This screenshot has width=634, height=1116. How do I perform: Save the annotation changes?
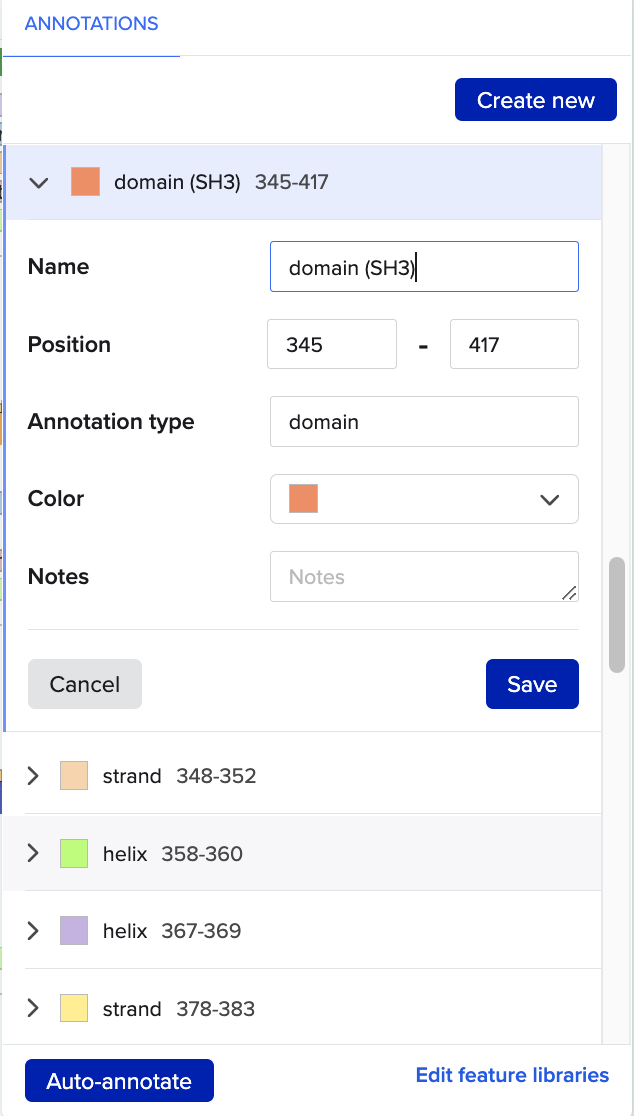(x=532, y=684)
